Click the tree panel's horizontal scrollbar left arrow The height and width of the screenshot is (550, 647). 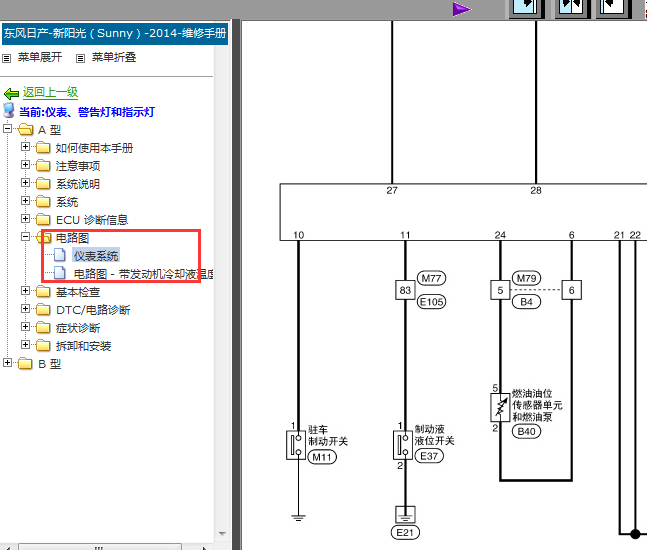[x=8, y=547]
